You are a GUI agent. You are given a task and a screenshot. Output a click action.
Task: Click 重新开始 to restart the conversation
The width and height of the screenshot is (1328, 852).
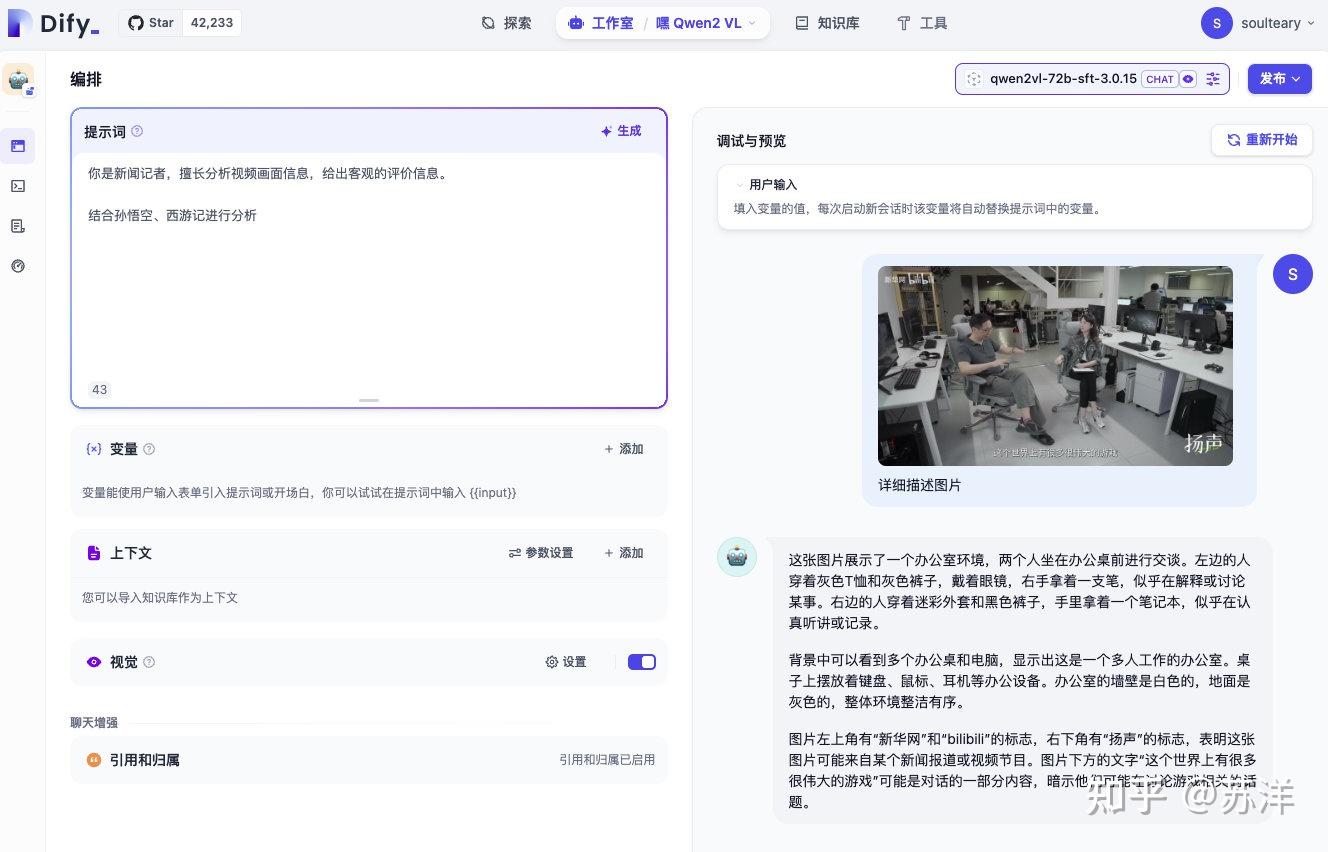[1262, 140]
